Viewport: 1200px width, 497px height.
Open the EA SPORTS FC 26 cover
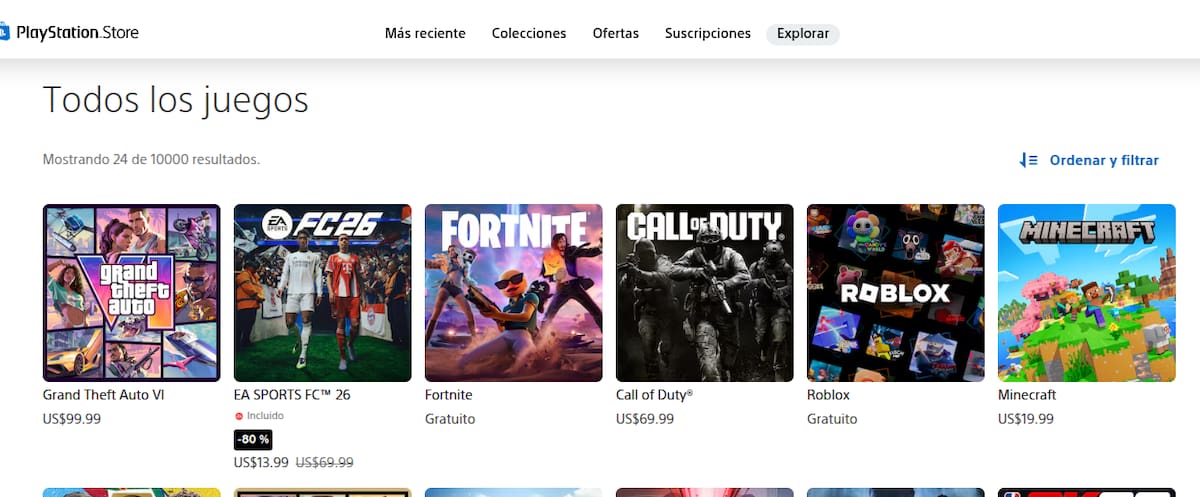[x=323, y=293]
